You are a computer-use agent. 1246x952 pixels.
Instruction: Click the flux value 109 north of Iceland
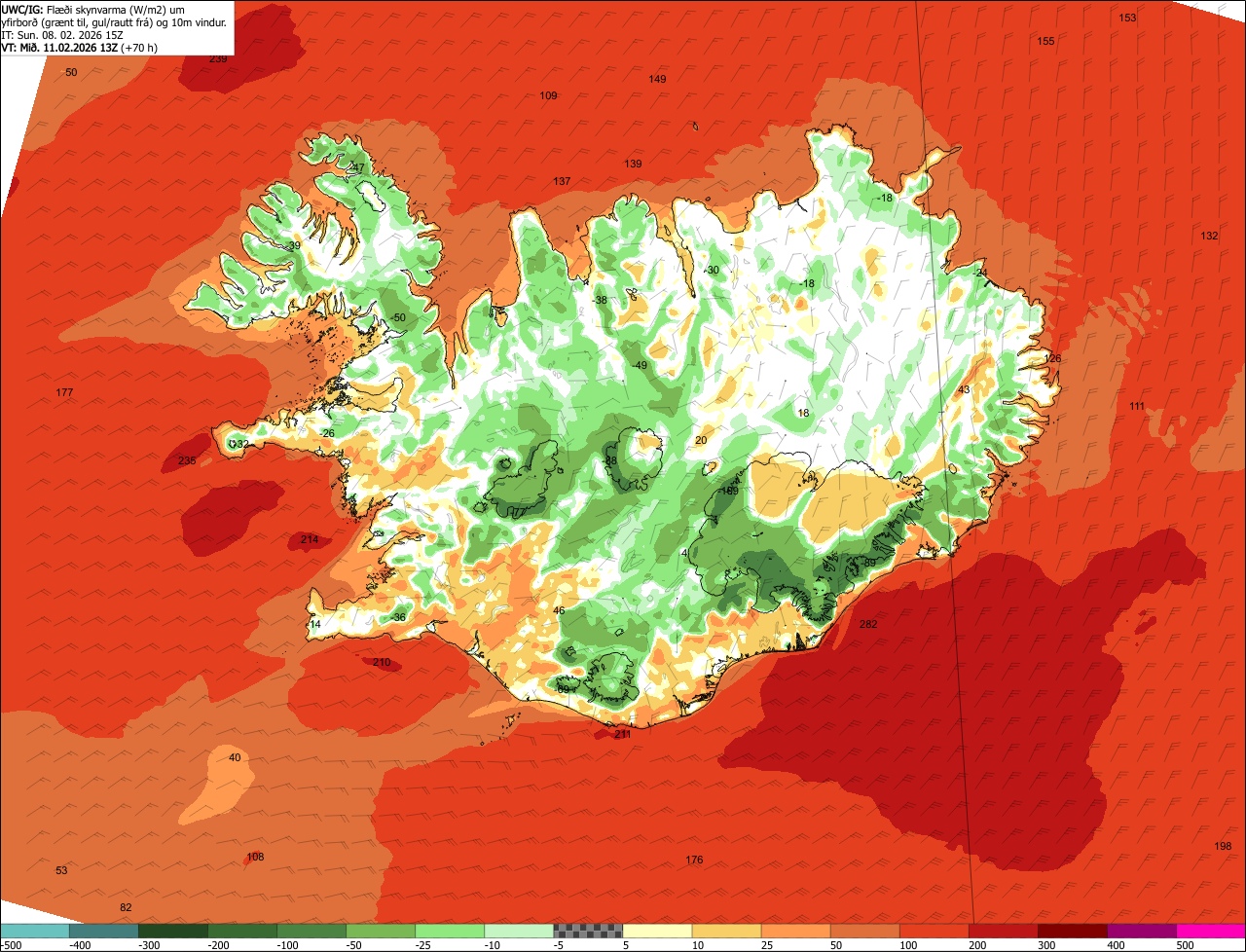point(548,95)
